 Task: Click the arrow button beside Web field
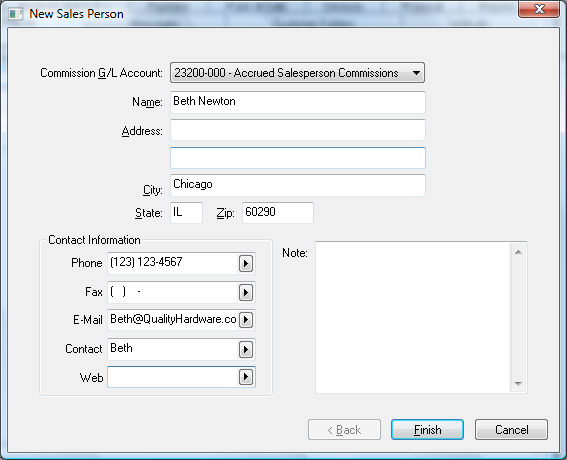point(246,377)
